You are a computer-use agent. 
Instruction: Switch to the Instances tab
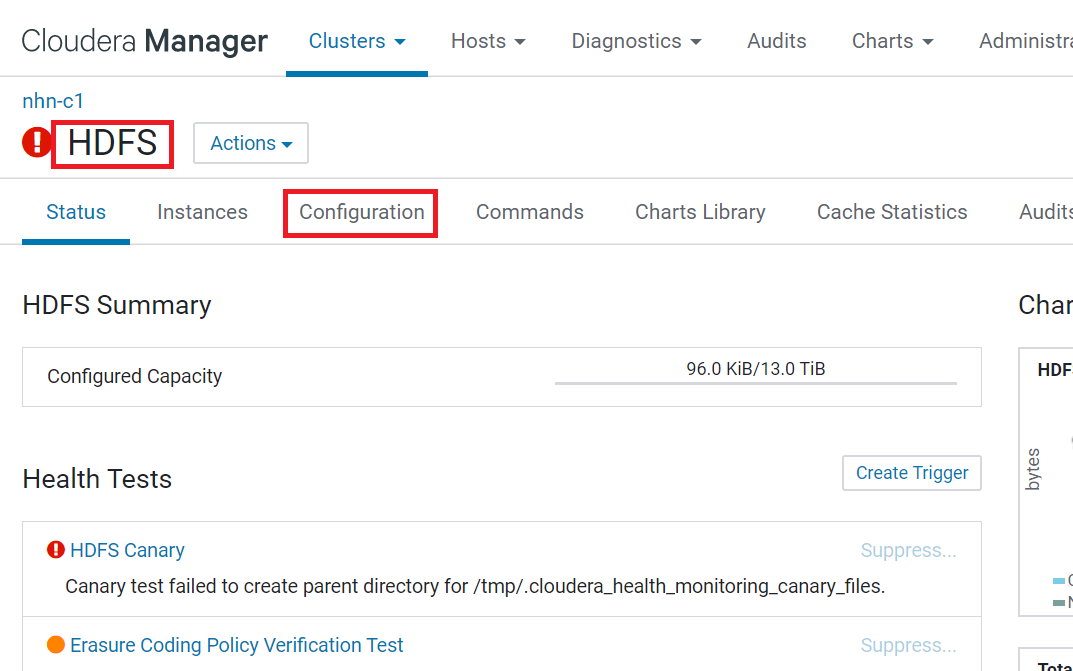(202, 212)
